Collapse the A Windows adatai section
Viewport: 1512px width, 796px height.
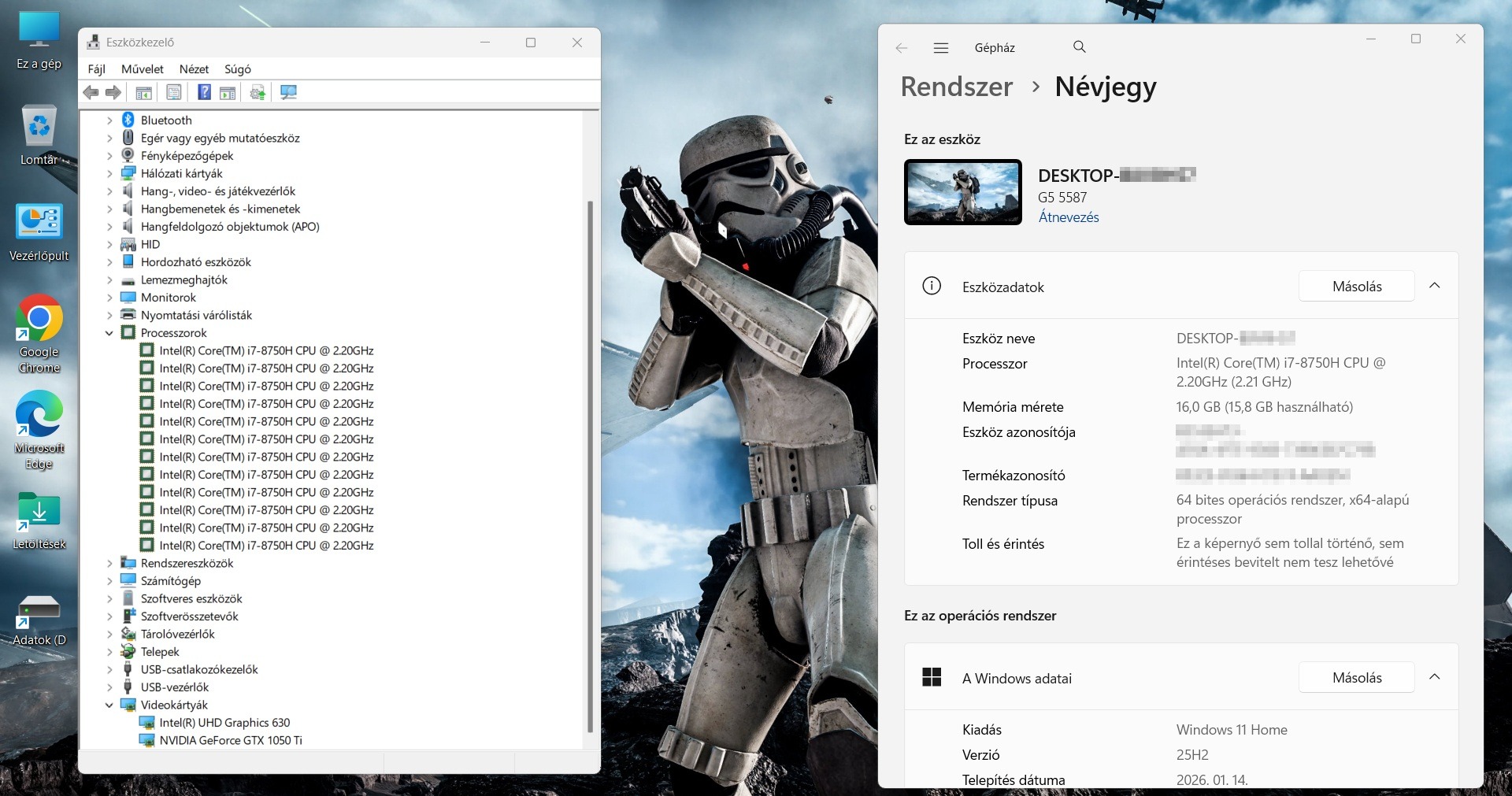1435,677
